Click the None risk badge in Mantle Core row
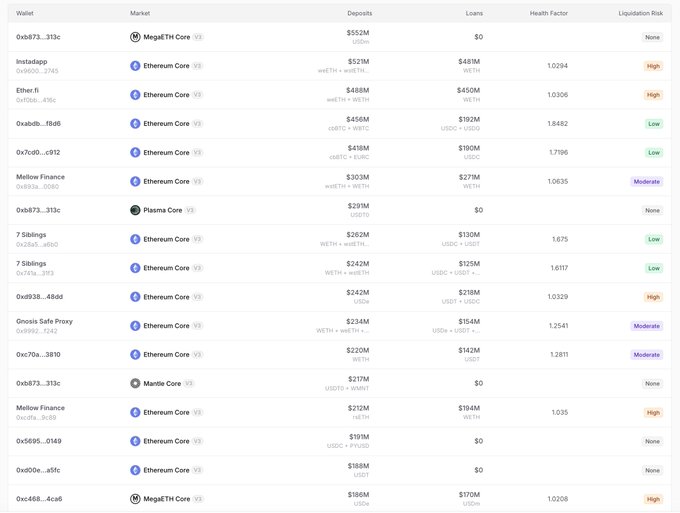Viewport: 680px width, 513px height. pos(652,384)
